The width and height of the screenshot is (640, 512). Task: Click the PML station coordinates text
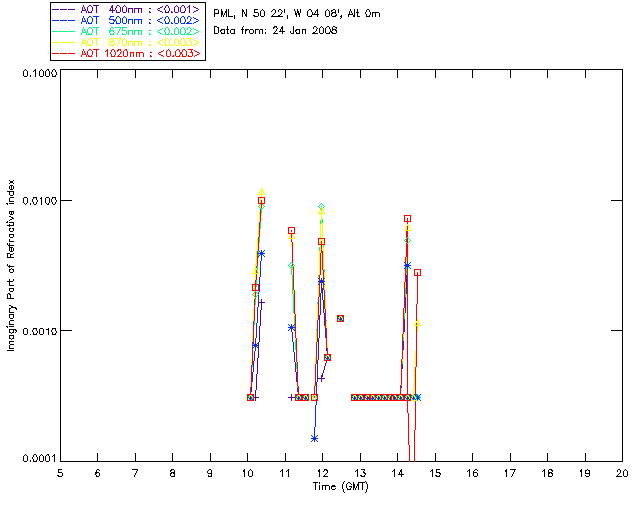[x=297, y=14]
